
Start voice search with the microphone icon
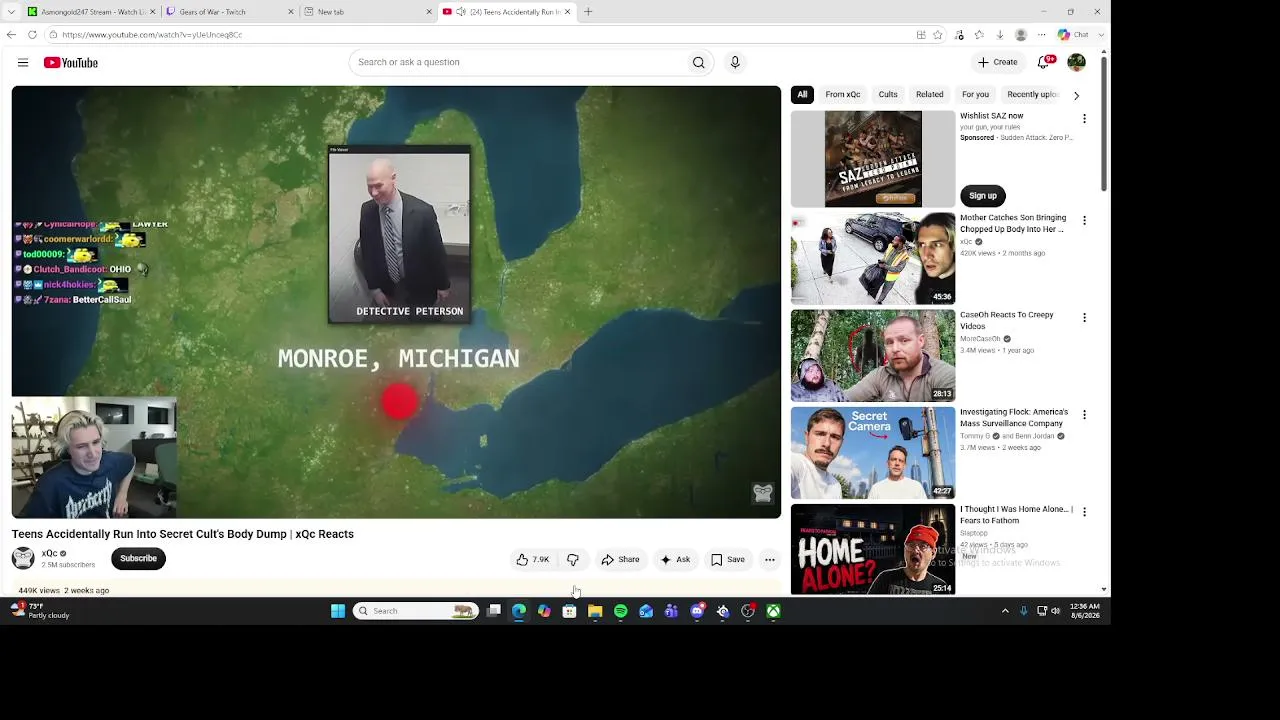[735, 62]
